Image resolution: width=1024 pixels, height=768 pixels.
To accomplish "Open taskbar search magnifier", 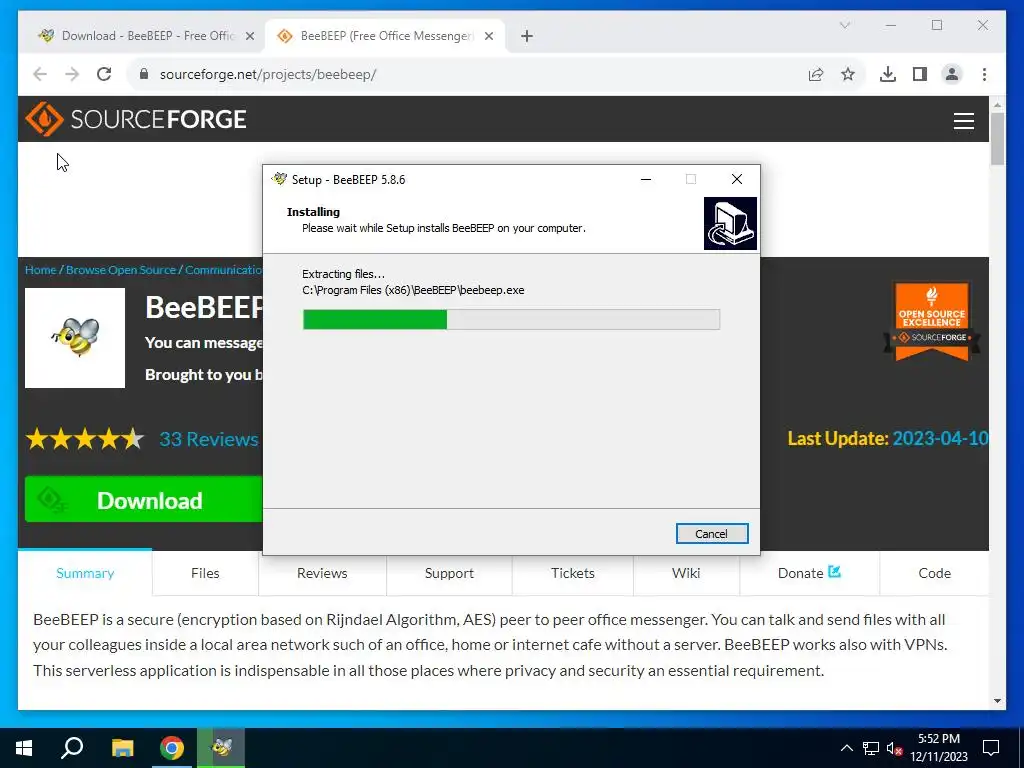I will [x=72, y=748].
